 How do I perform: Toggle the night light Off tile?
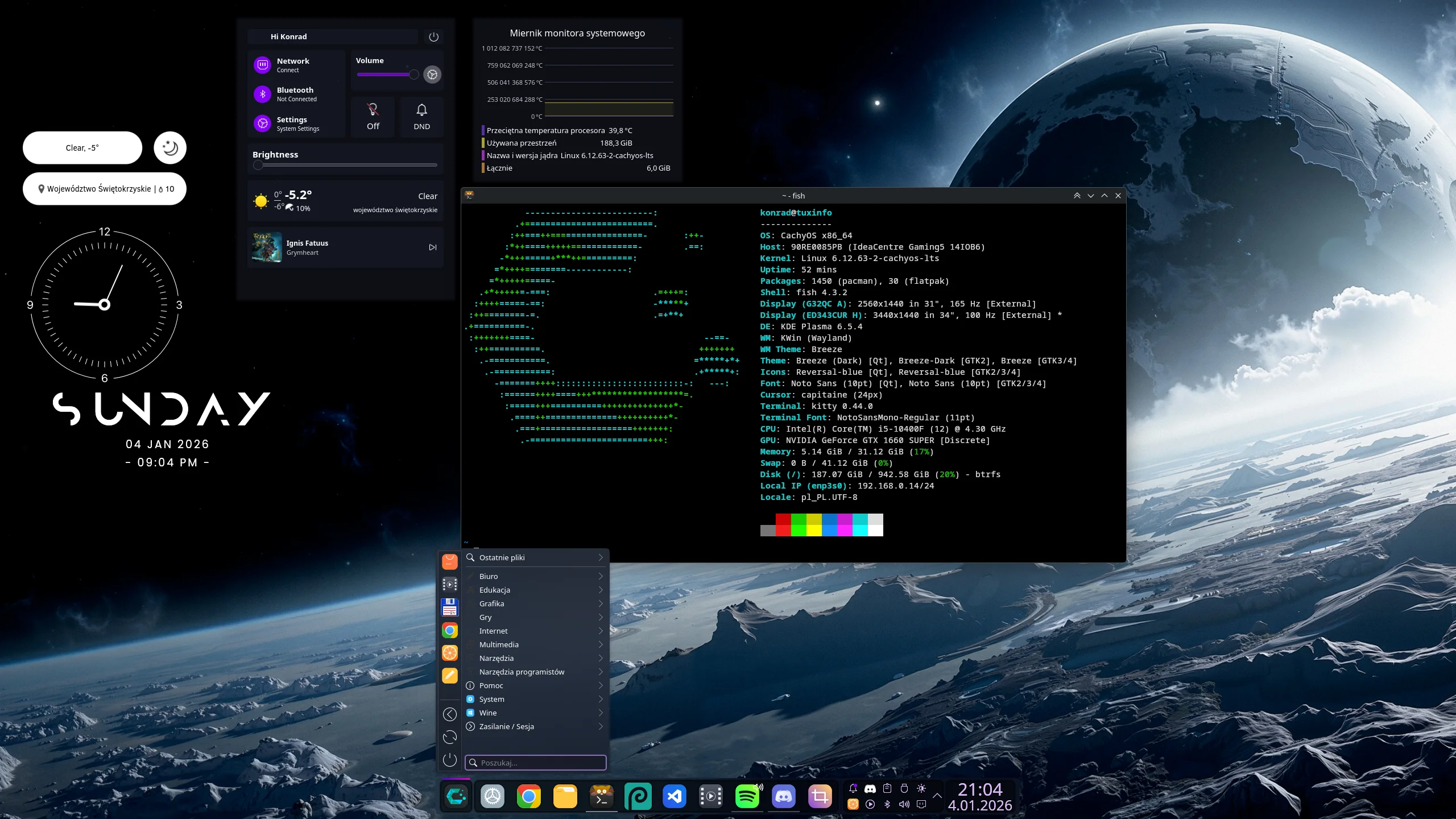coord(373,117)
